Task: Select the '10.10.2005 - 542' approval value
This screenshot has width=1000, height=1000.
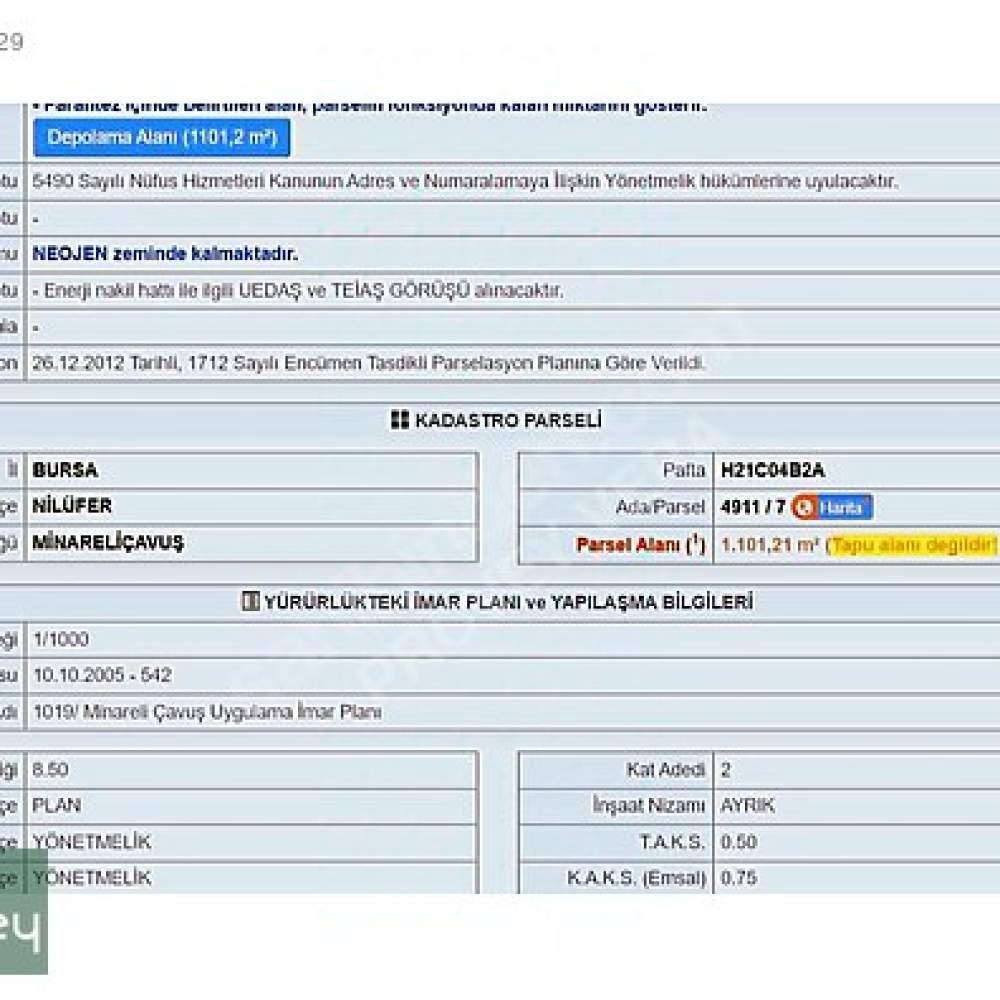Action: 102,675
